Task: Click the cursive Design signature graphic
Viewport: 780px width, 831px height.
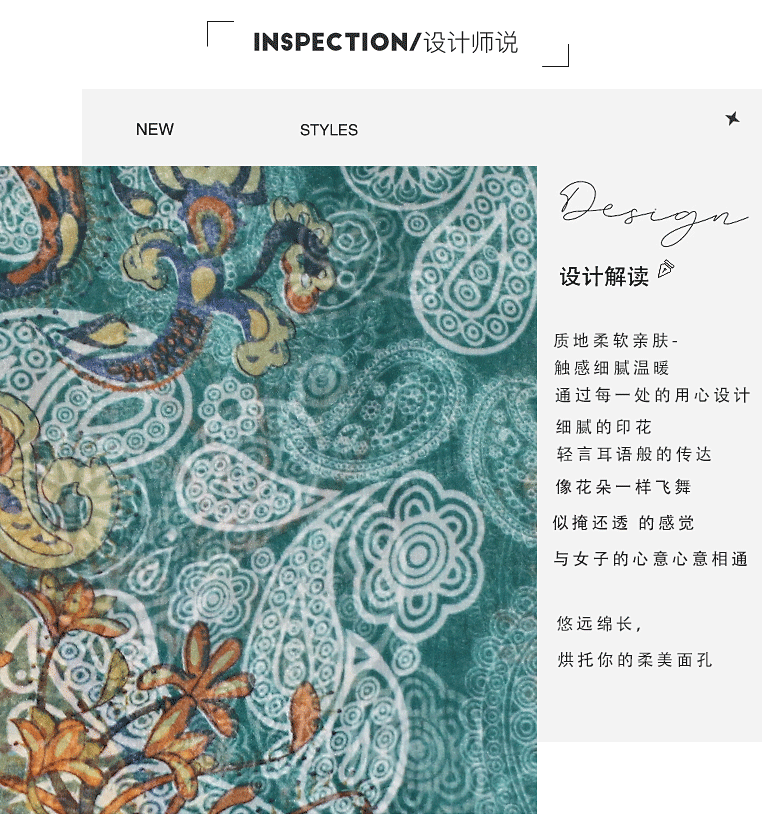Action: pyautogui.click(x=653, y=214)
